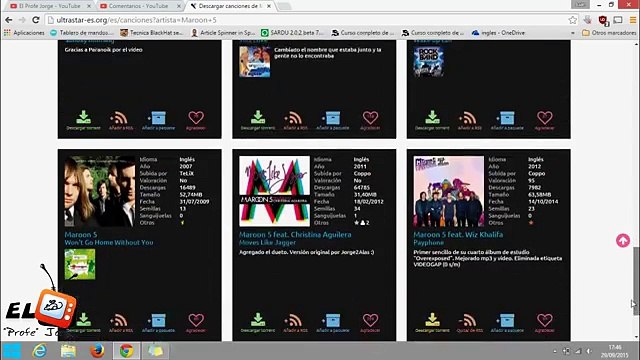Open Maroon 5 feat. Wiz Khalifa link
Viewport: 640px width, 360px height.
(x=458, y=235)
